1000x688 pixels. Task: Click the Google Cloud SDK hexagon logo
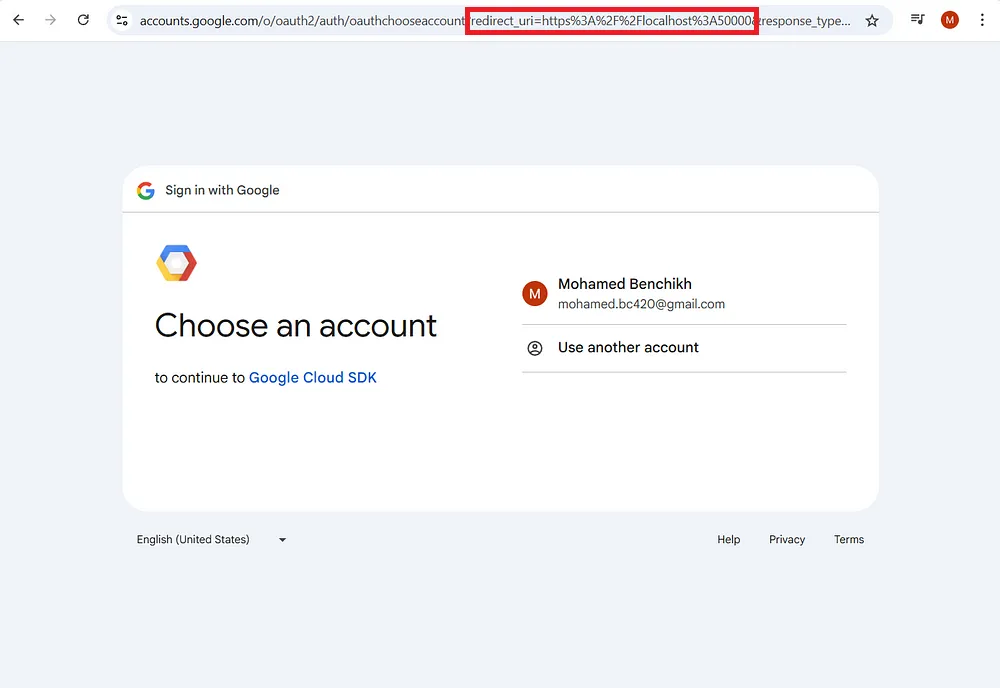point(176,263)
